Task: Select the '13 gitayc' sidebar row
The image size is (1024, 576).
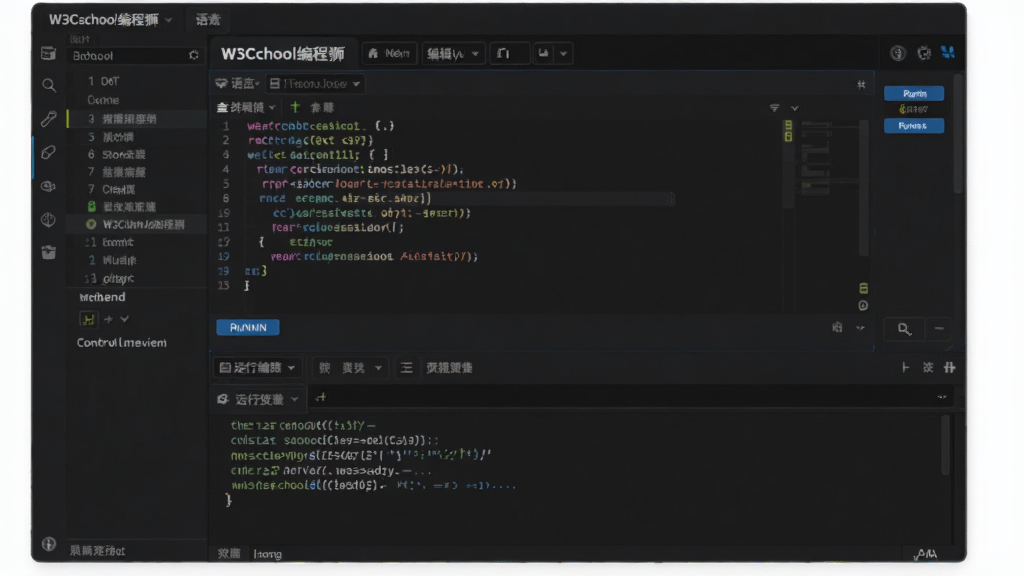Action: 136,278
